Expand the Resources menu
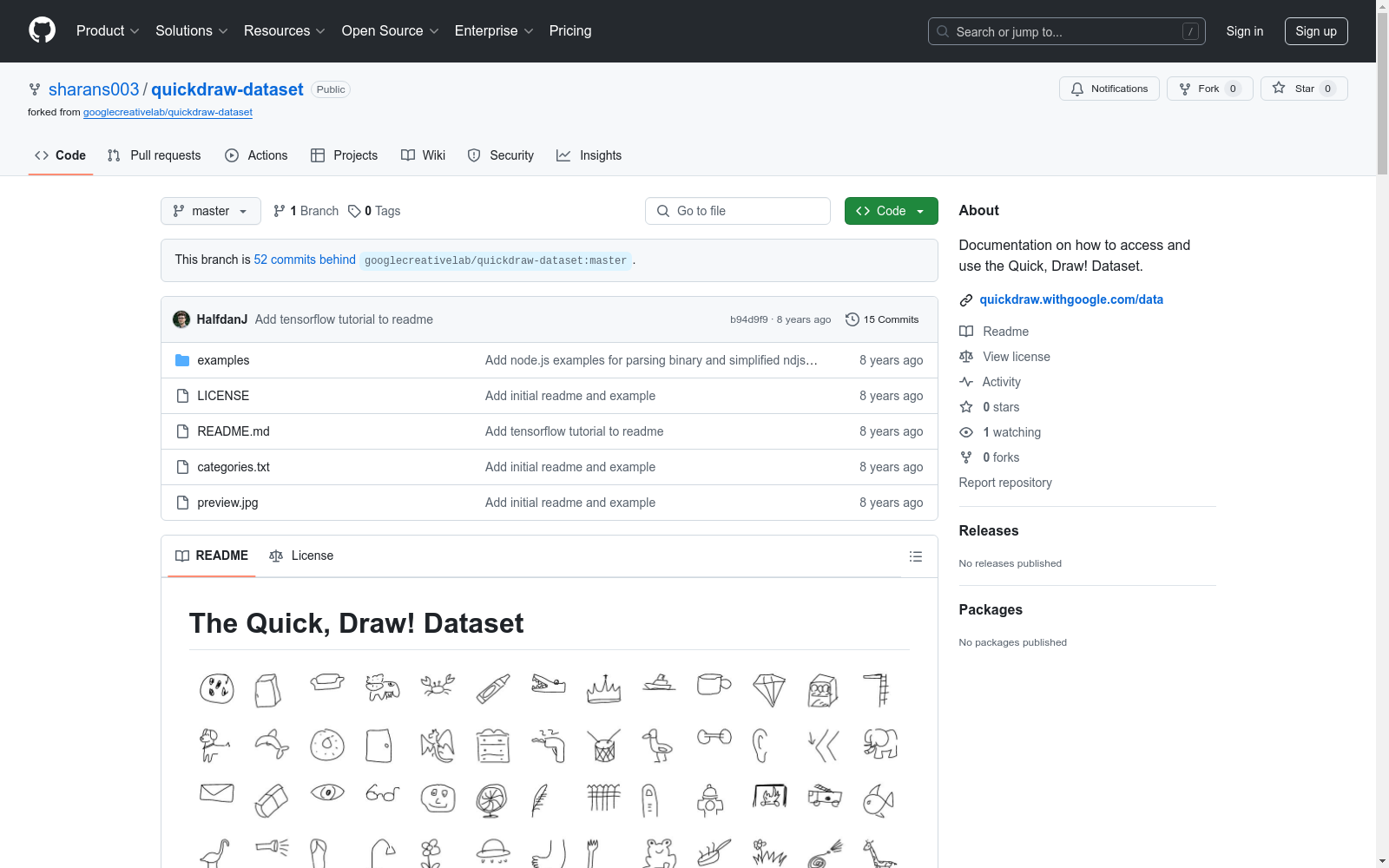Viewport: 1389px width, 868px height. pyautogui.click(x=285, y=31)
